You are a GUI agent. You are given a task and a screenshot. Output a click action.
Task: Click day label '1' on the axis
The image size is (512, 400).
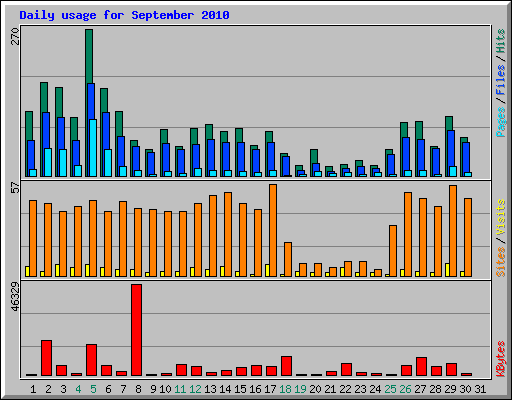(33, 389)
